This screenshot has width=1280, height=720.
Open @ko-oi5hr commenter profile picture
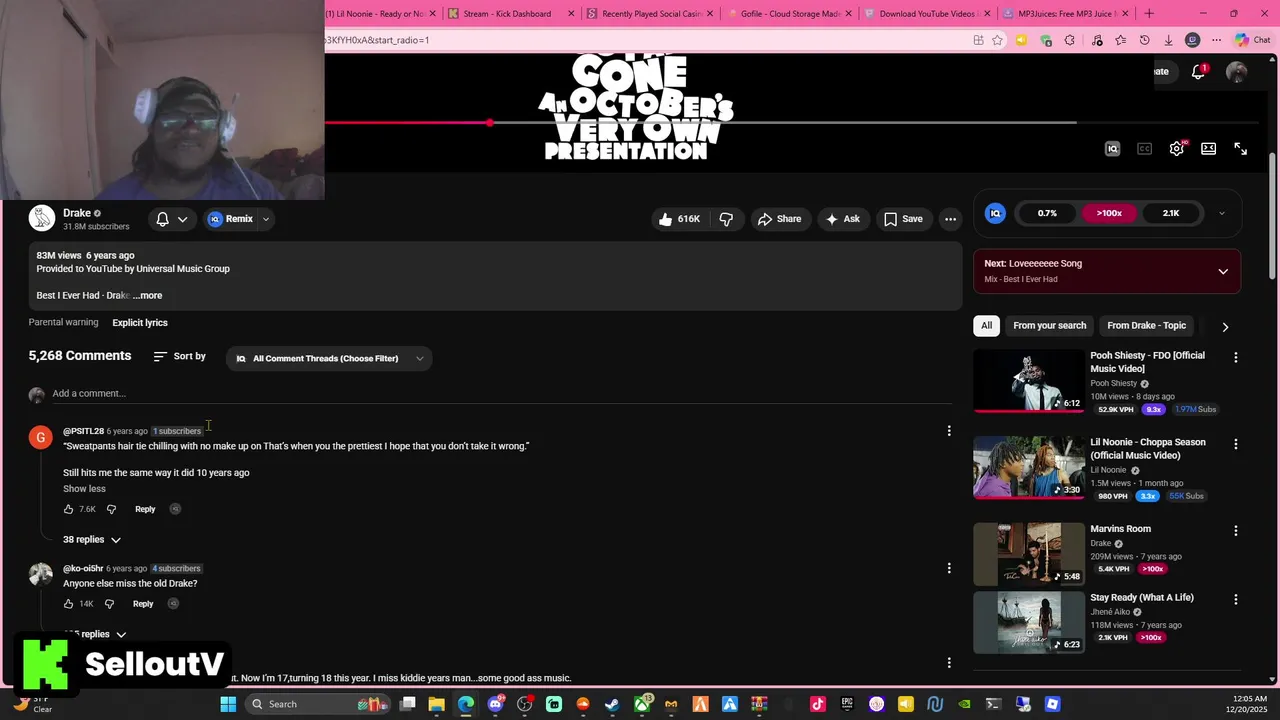click(41, 574)
